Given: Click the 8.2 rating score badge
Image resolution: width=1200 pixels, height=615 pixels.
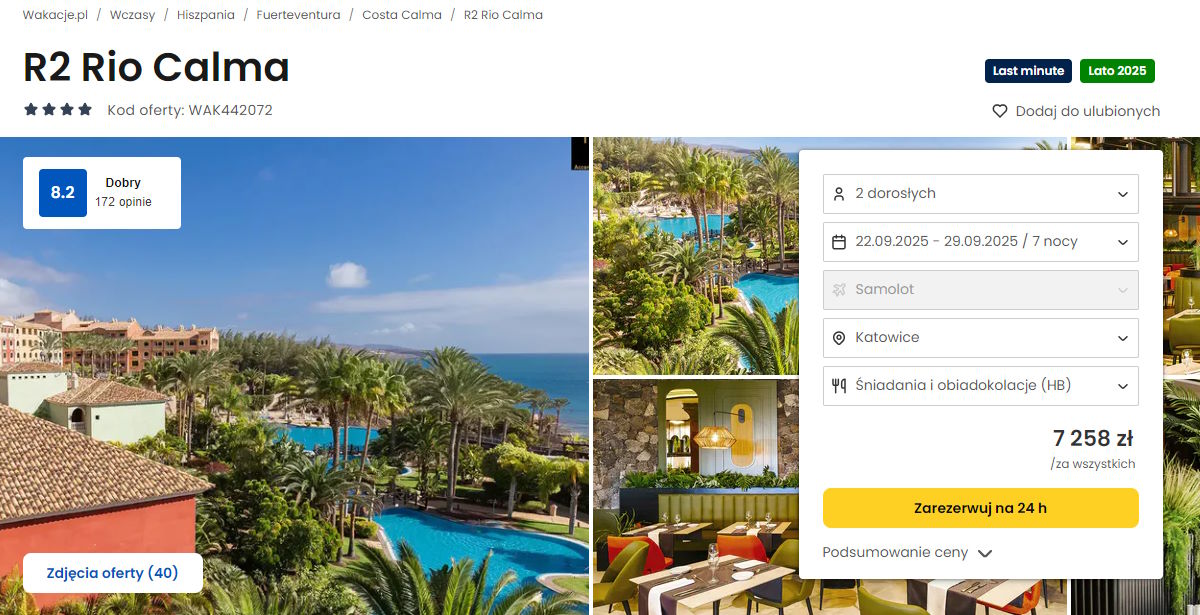Looking at the screenshot, I should point(63,193).
